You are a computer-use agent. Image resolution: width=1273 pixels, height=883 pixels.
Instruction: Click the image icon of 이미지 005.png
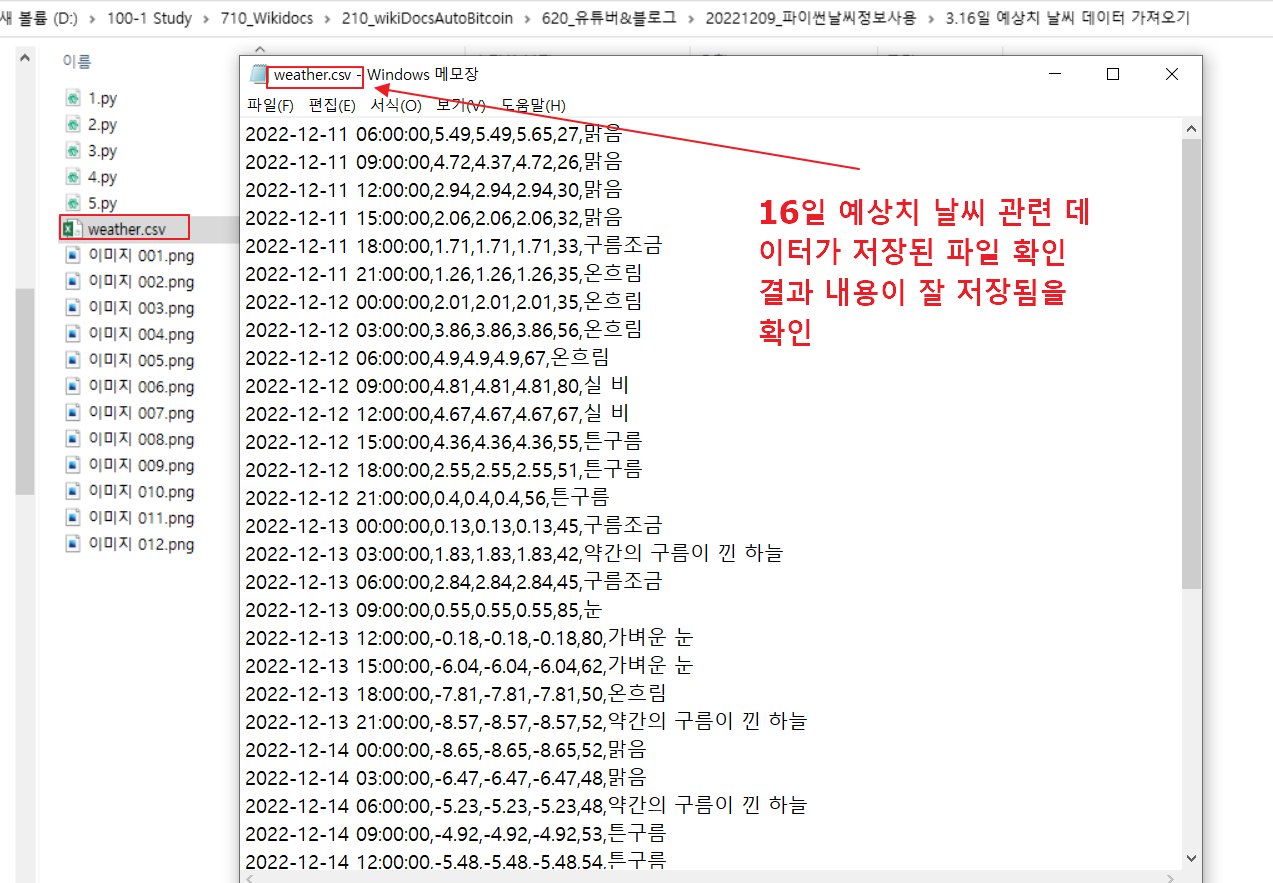[73, 360]
